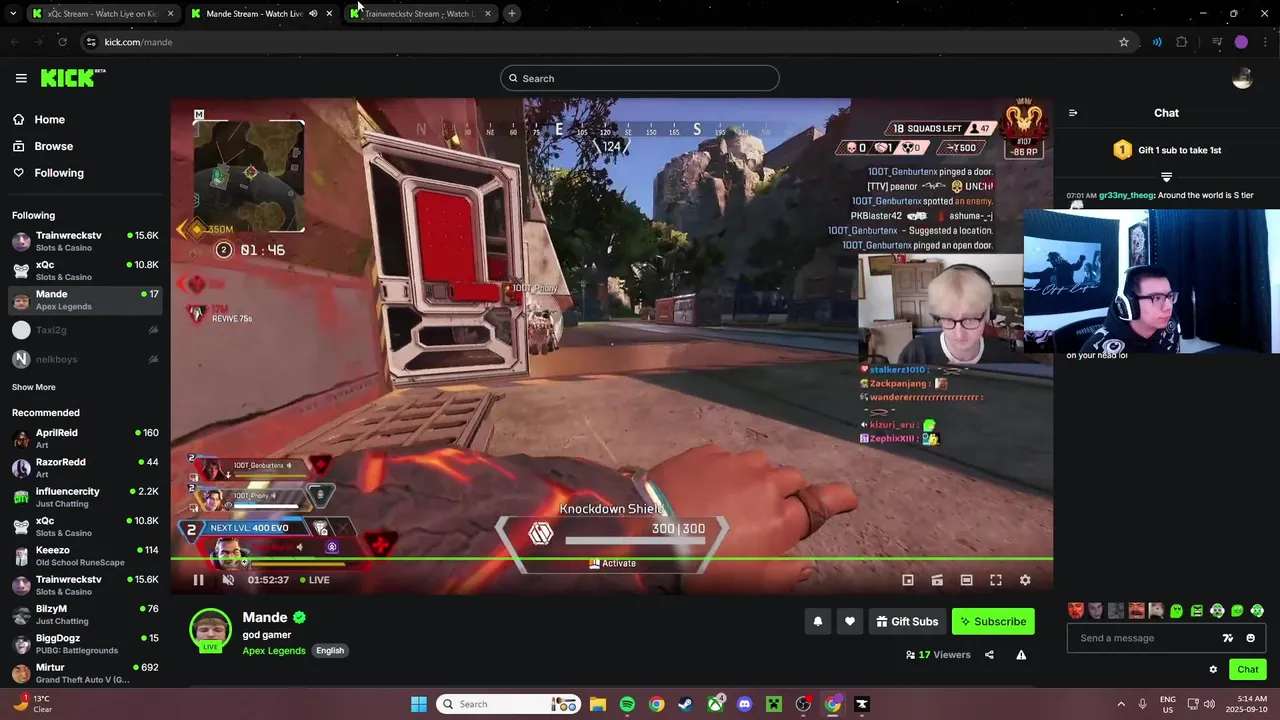Insert green ghost emote in quick bar
Viewport: 1280px width, 720px height.
(x=1177, y=610)
